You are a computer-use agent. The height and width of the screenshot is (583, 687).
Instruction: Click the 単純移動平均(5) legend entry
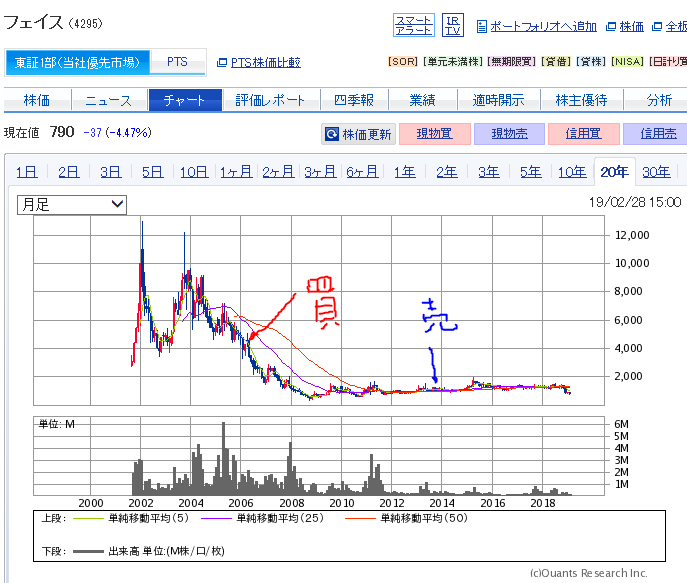click(131, 518)
